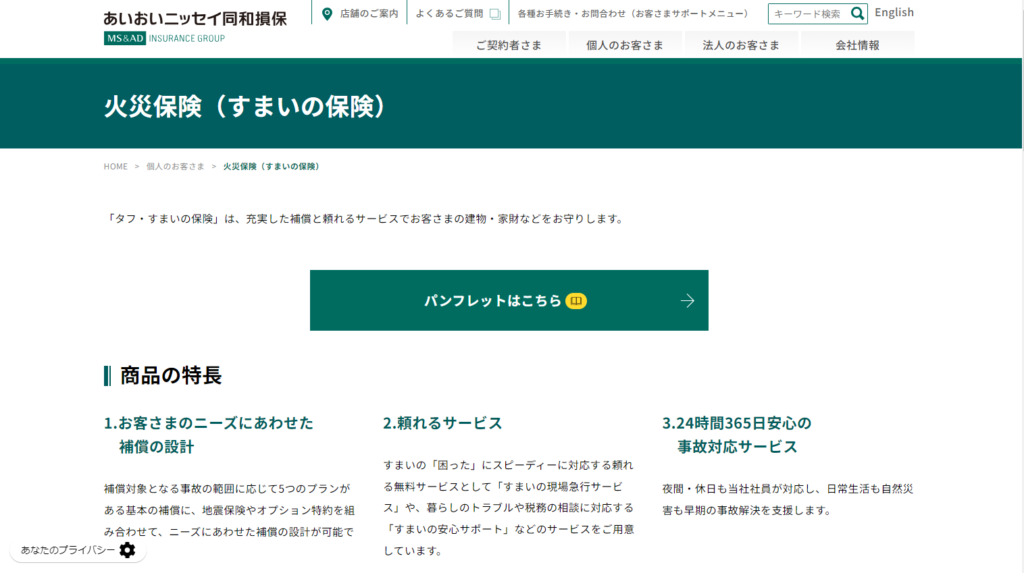Click the external window icon beside よくあるご質問

pos(495,14)
